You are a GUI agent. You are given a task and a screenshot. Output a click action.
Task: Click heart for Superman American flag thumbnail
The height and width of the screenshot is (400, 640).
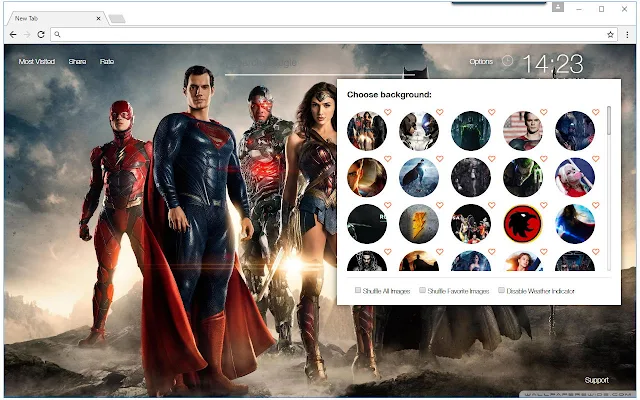pos(544,112)
